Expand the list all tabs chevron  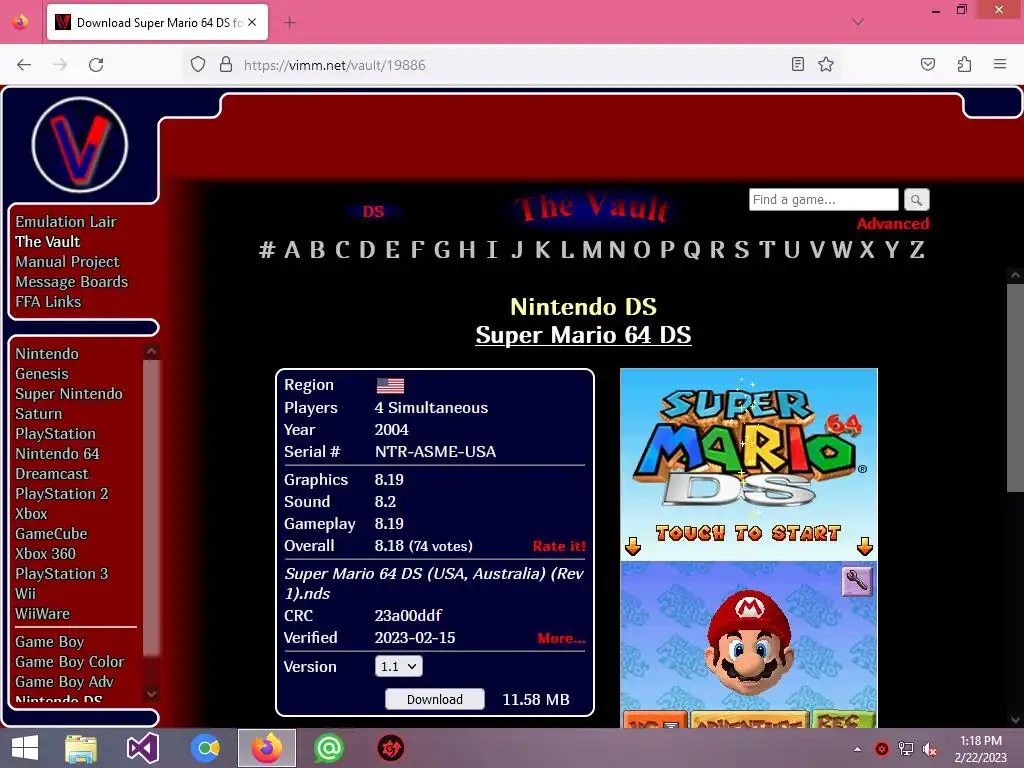point(858,22)
